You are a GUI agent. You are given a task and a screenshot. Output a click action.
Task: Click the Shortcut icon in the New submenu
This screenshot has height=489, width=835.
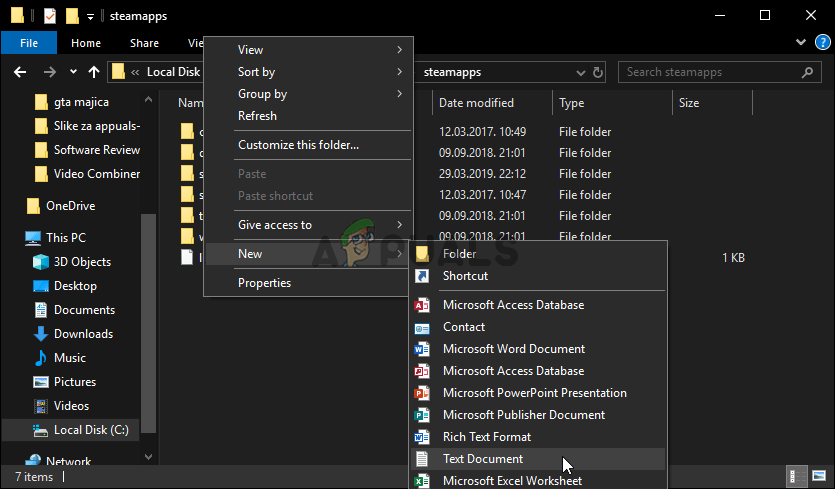pyautogui.click(x=422, y=276)
